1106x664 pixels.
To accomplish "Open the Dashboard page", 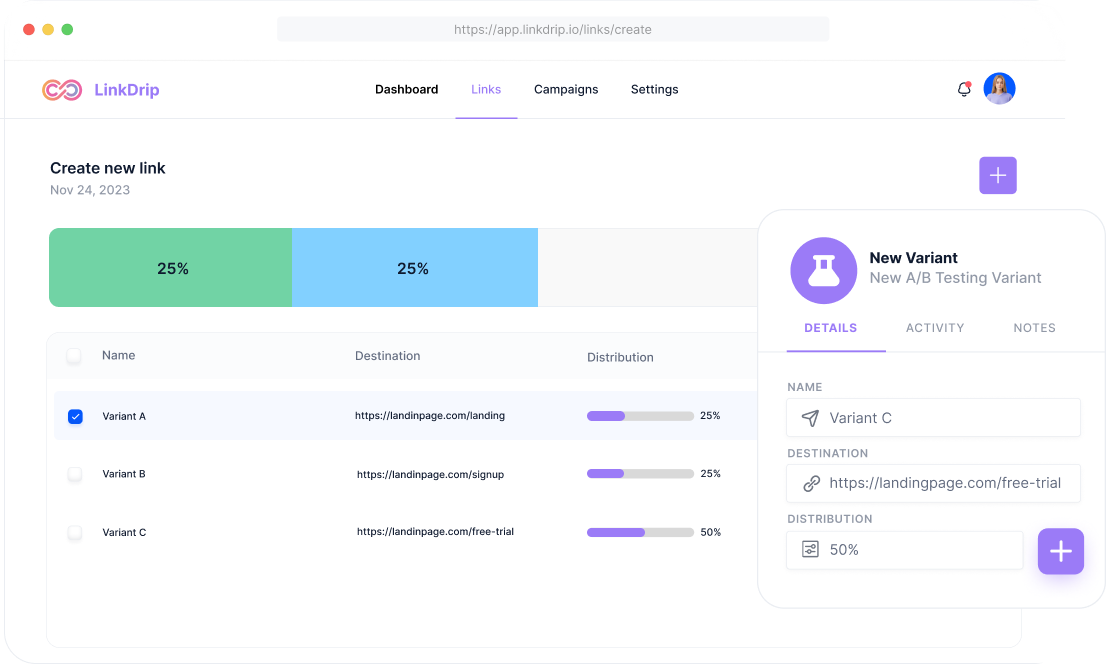I will tap(406, 90).
